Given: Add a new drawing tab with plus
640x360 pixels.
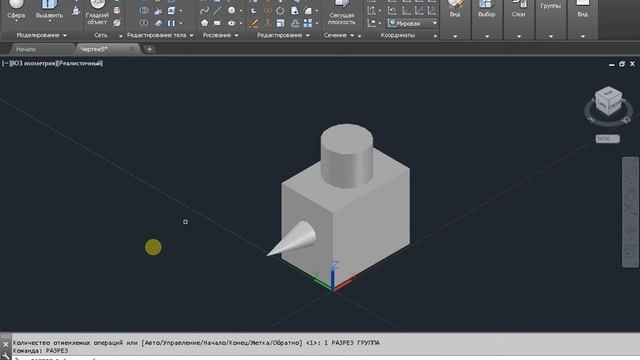Looking at the screenshot, I should 150,49.
